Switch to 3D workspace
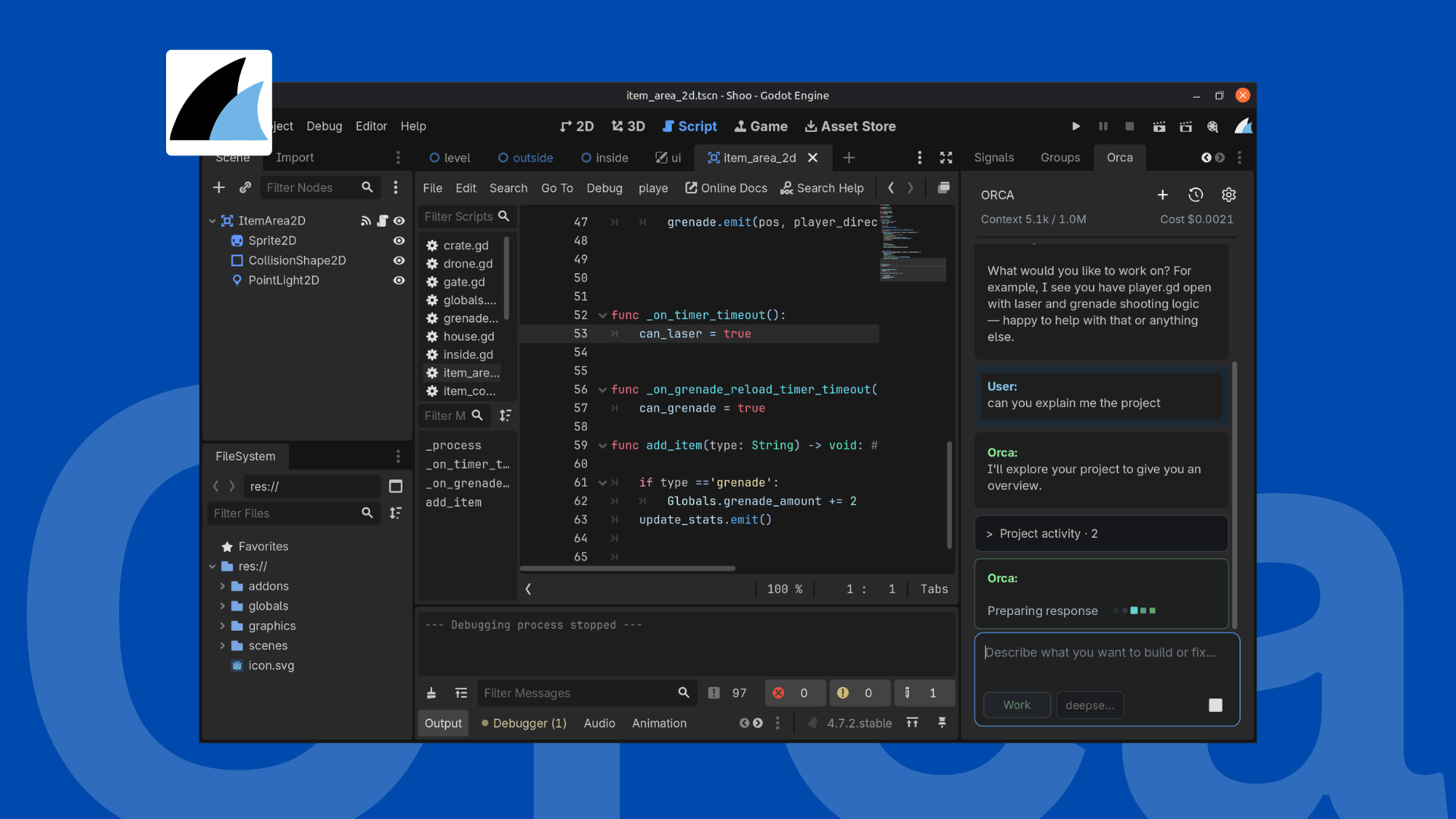 628,127
